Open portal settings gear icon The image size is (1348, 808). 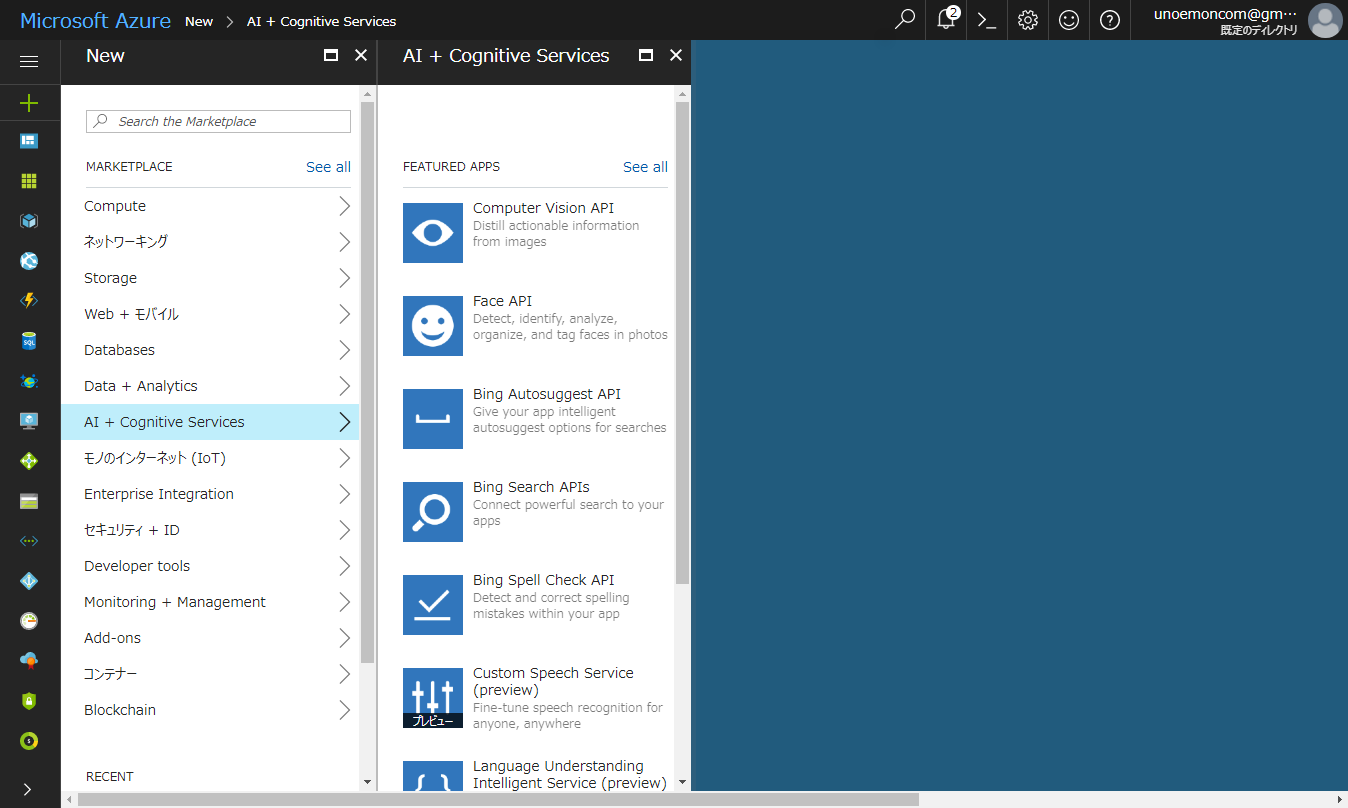[x=1028, y=19]
